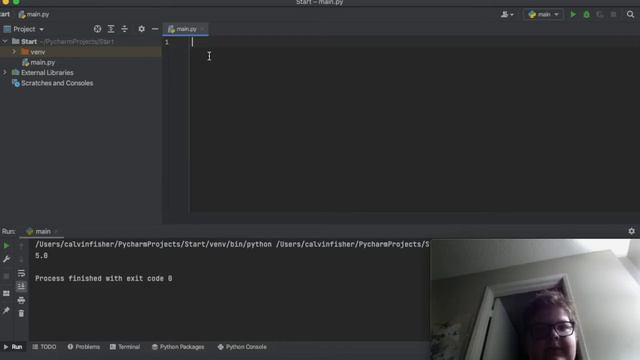Expand the venv folder
The width and height of the screenshot is (640, 360).
14,52
